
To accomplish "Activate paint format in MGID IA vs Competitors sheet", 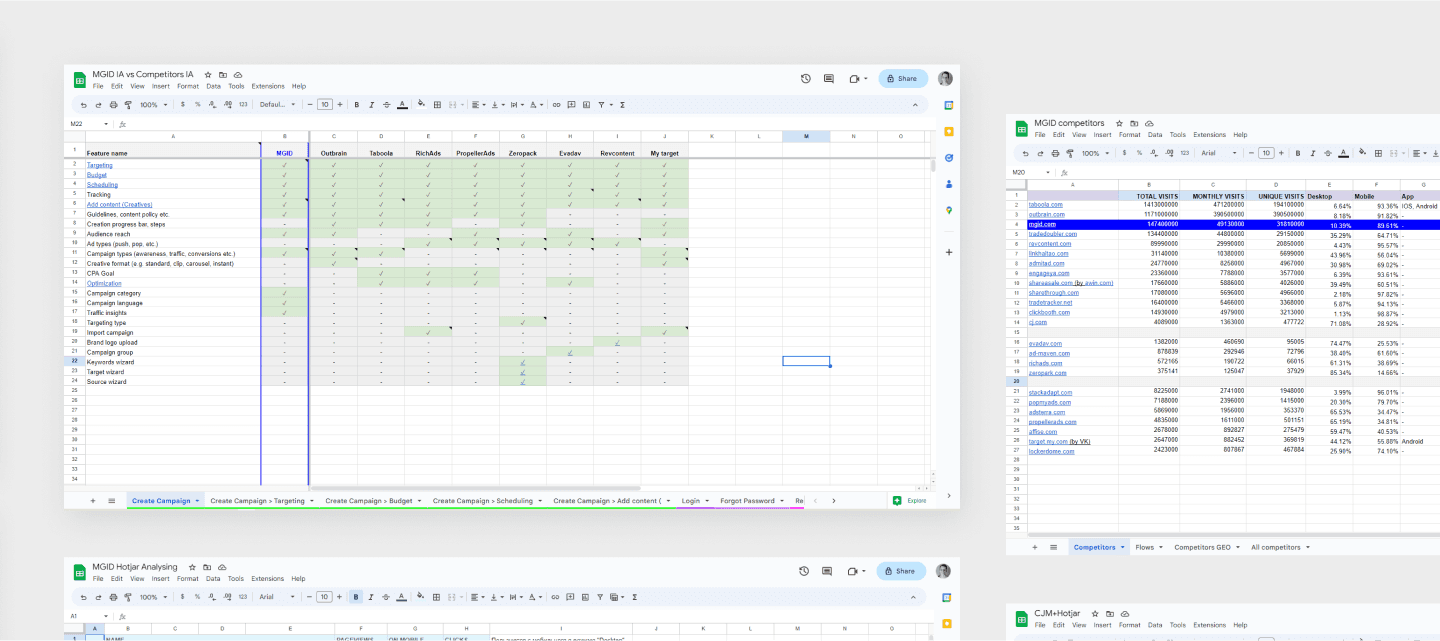I will [128, 104].
